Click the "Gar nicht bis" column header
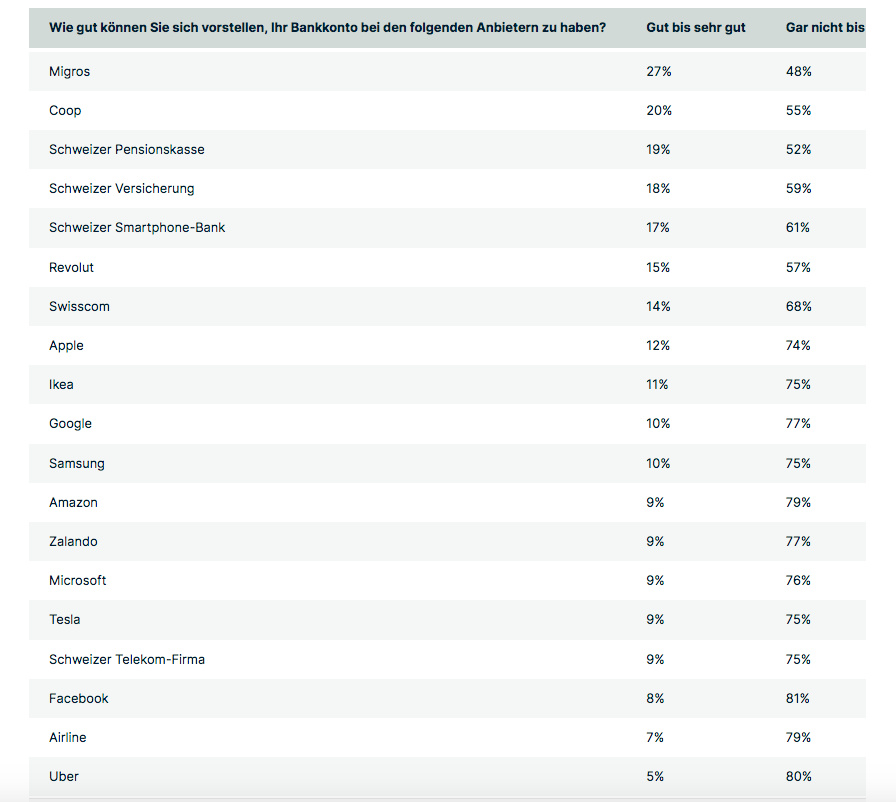The width and height of the screenshot is (896, 802). coord(825,28)
